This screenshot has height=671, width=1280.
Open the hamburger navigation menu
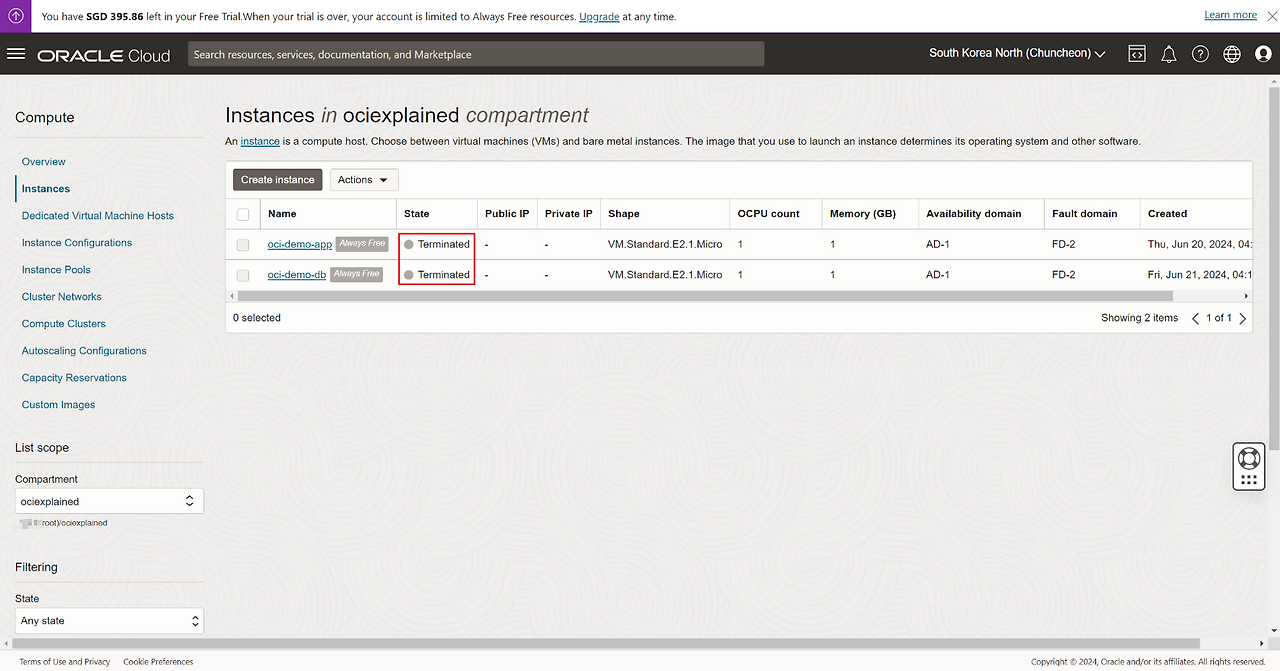[16, 54]
